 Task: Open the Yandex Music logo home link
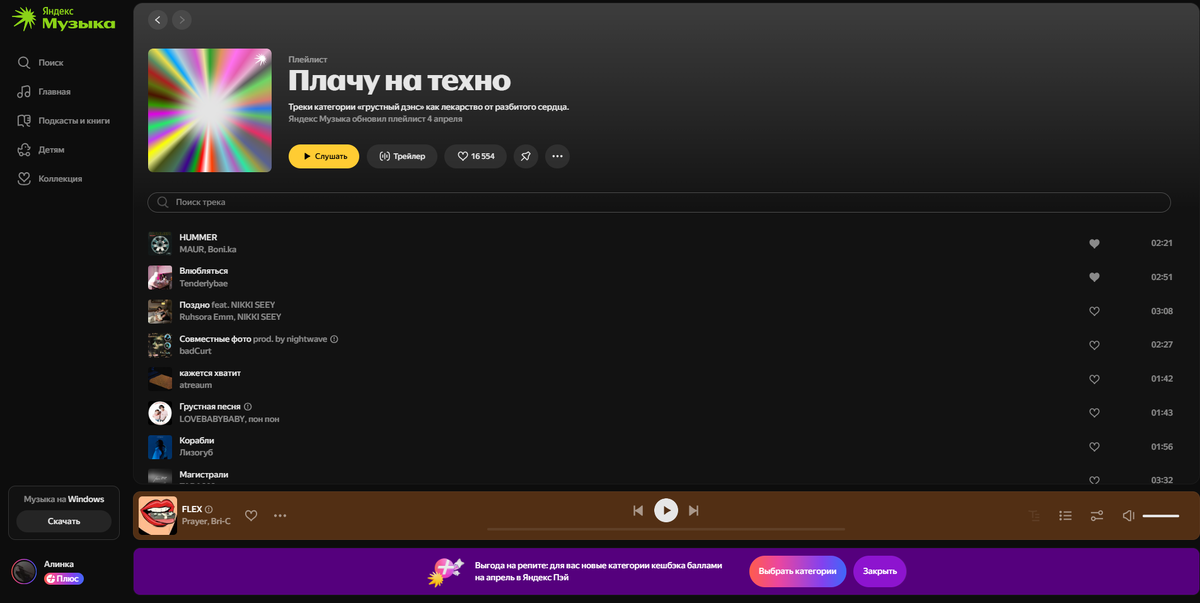click(x=63, y=18)
